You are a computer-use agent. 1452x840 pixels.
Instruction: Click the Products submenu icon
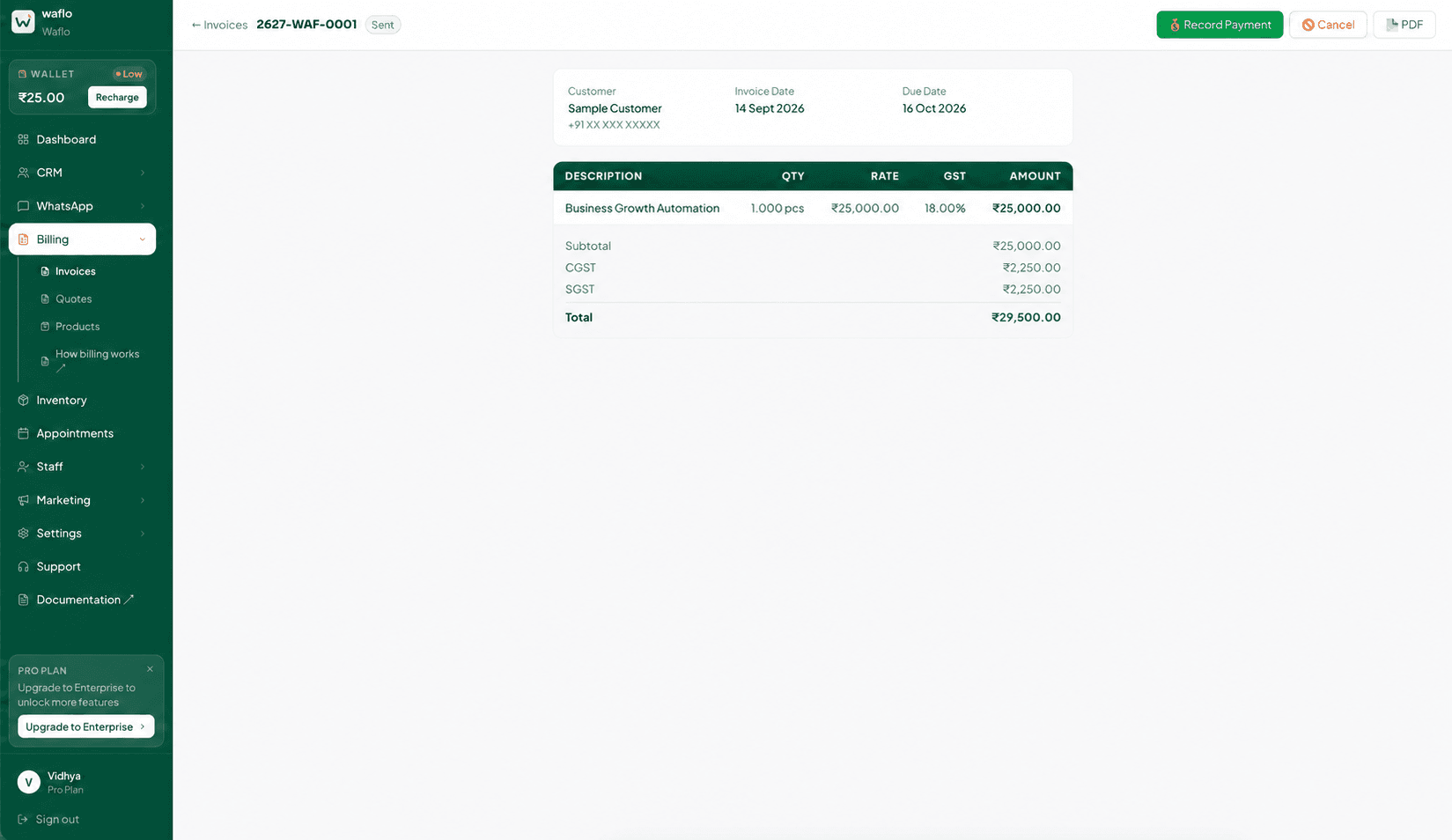(x=45, y=327)
